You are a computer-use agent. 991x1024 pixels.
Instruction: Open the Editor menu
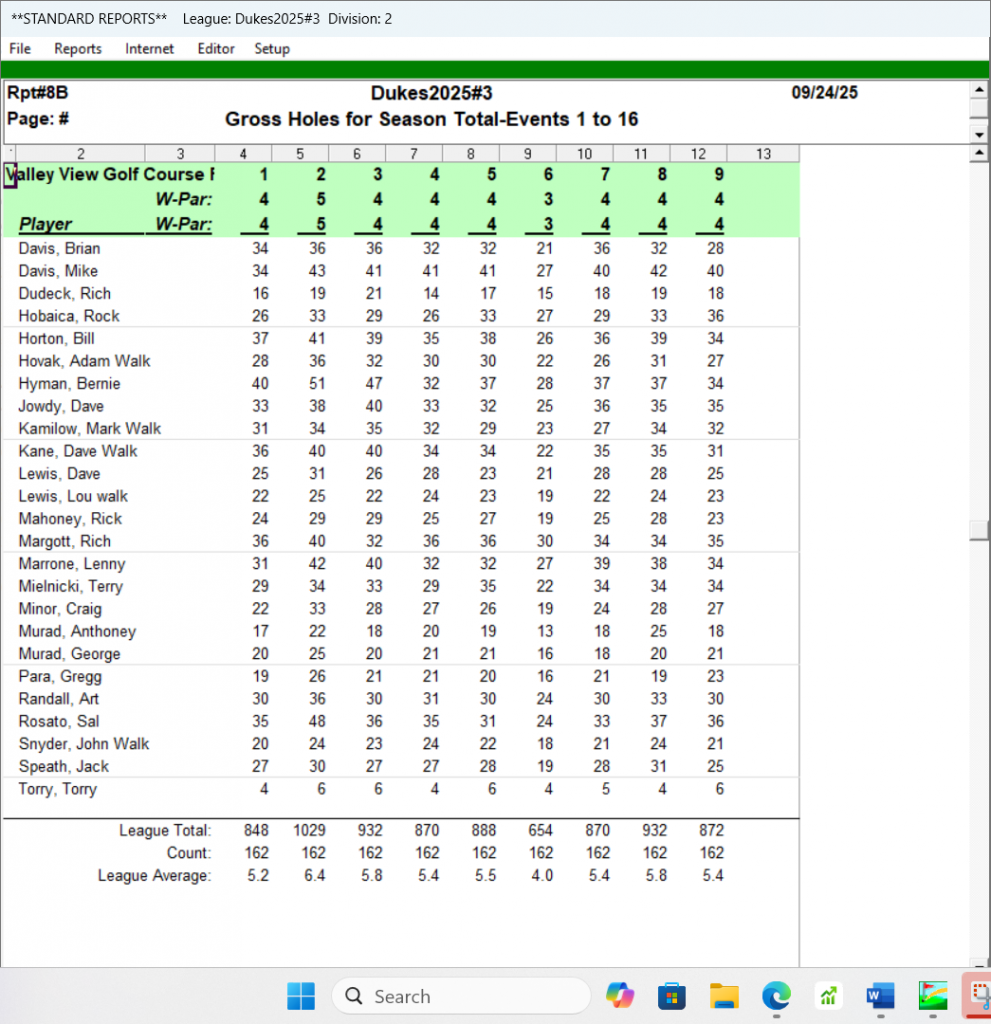click(x=216, y=49)
